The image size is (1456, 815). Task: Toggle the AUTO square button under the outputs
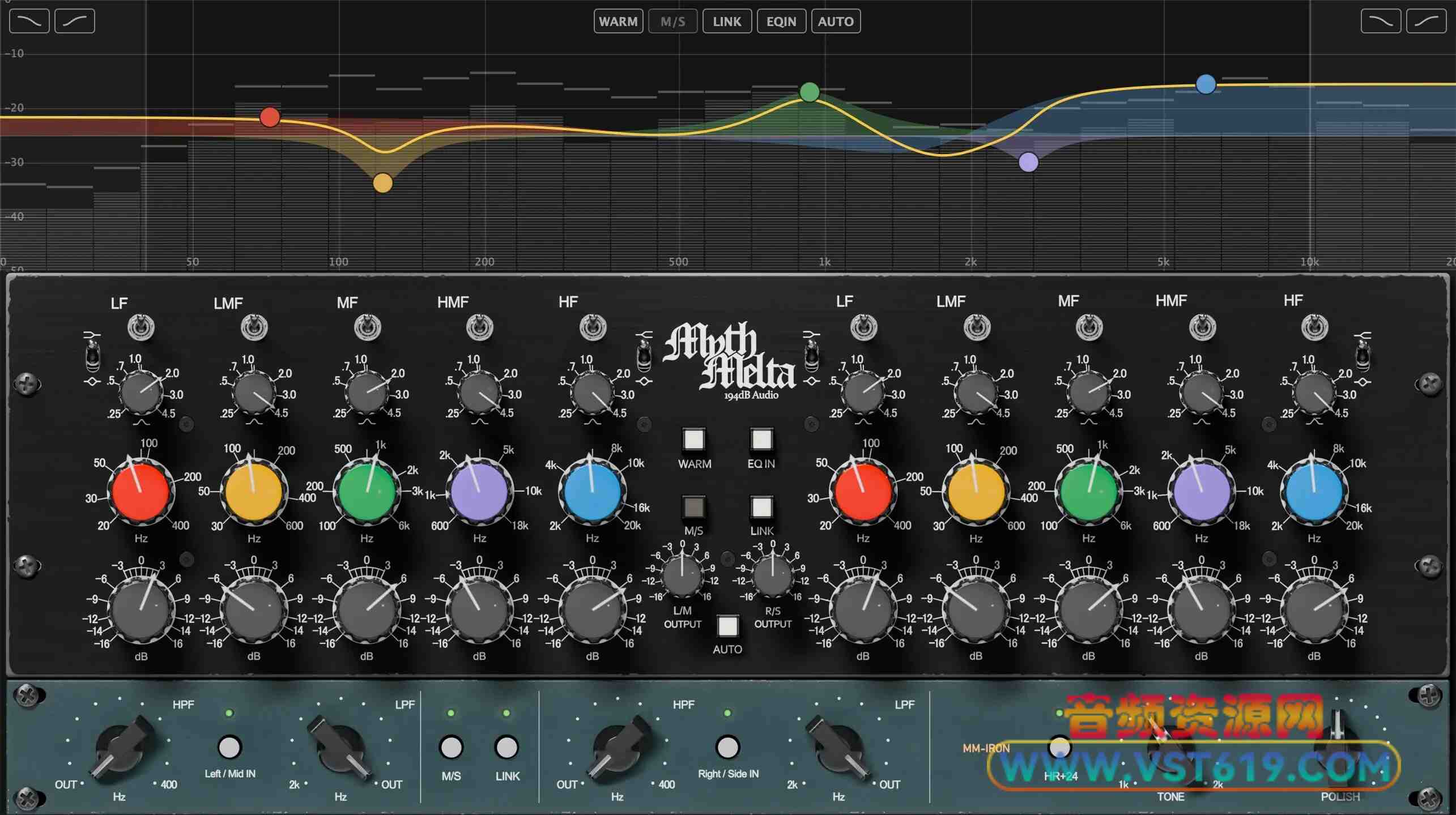pyautogui.click(x=727, y=626)
